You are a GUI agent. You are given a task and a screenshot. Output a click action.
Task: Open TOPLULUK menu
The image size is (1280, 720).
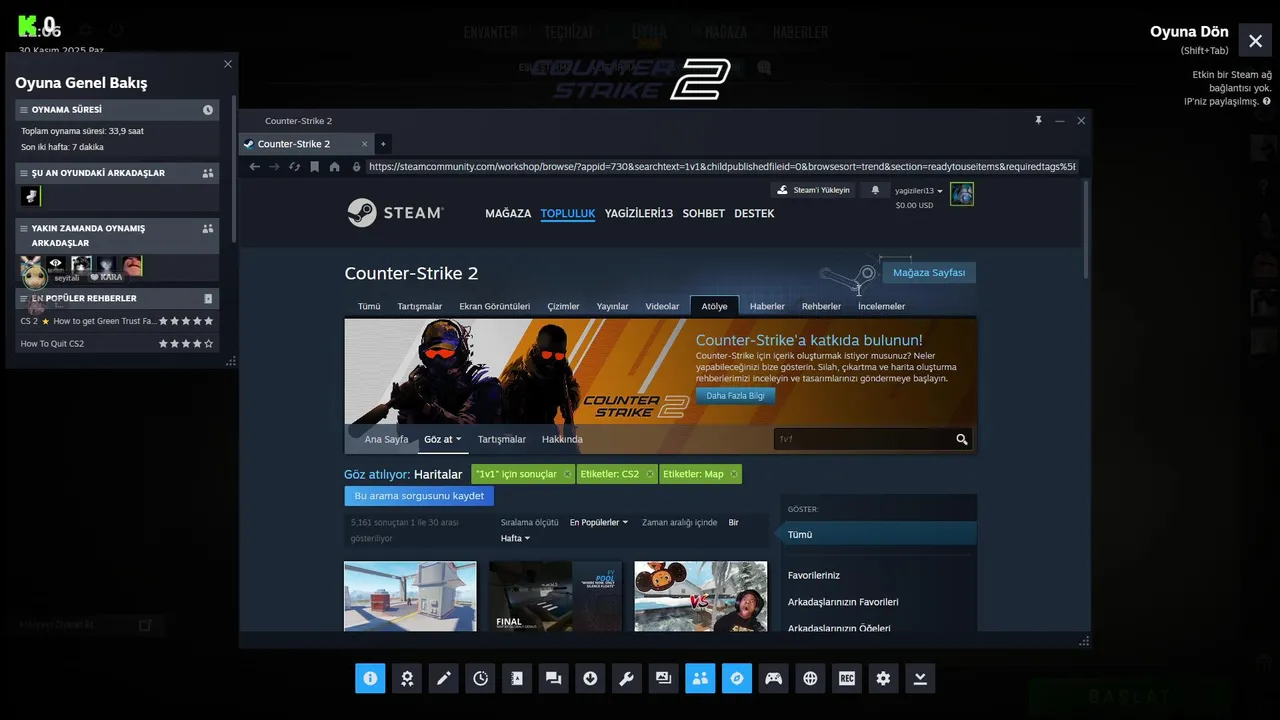[568, 213]
